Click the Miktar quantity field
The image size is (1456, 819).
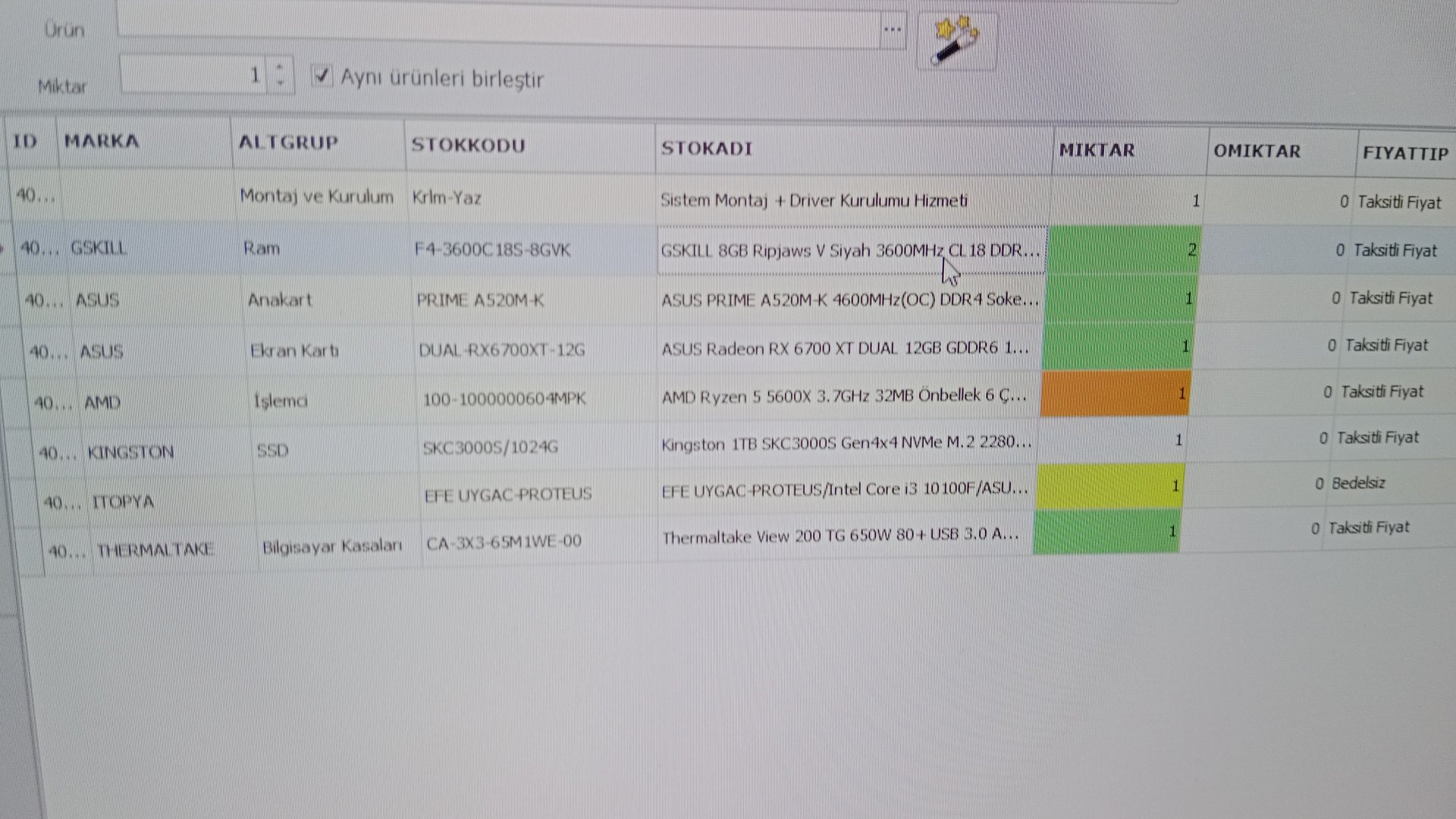click(193, 75)
